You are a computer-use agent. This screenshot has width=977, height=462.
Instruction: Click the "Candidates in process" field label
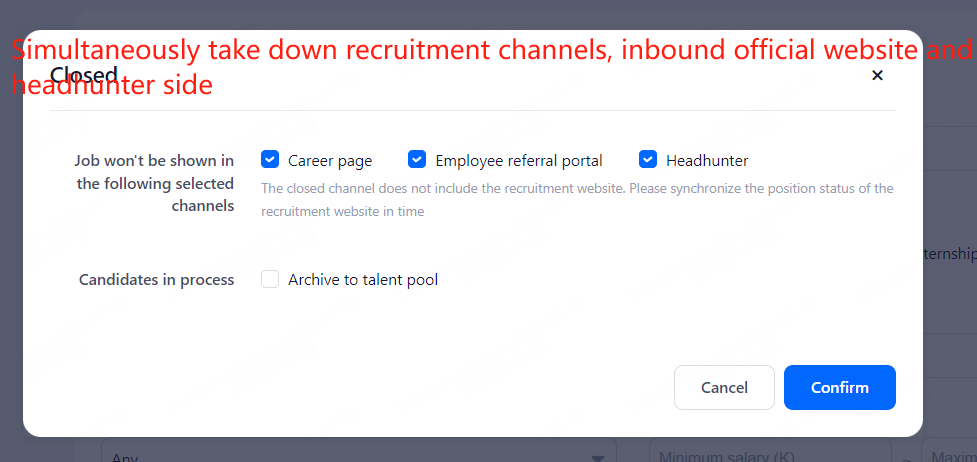[157, 280]
